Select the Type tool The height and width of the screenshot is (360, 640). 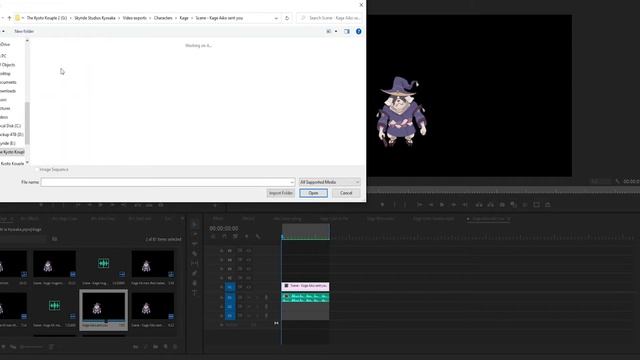click(195, 293)
